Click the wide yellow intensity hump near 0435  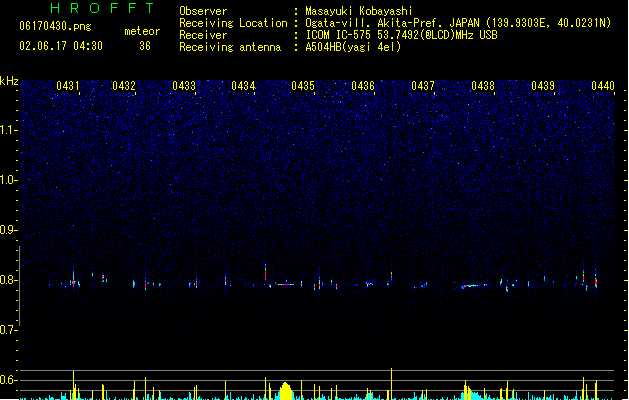[x=285, y=391]
